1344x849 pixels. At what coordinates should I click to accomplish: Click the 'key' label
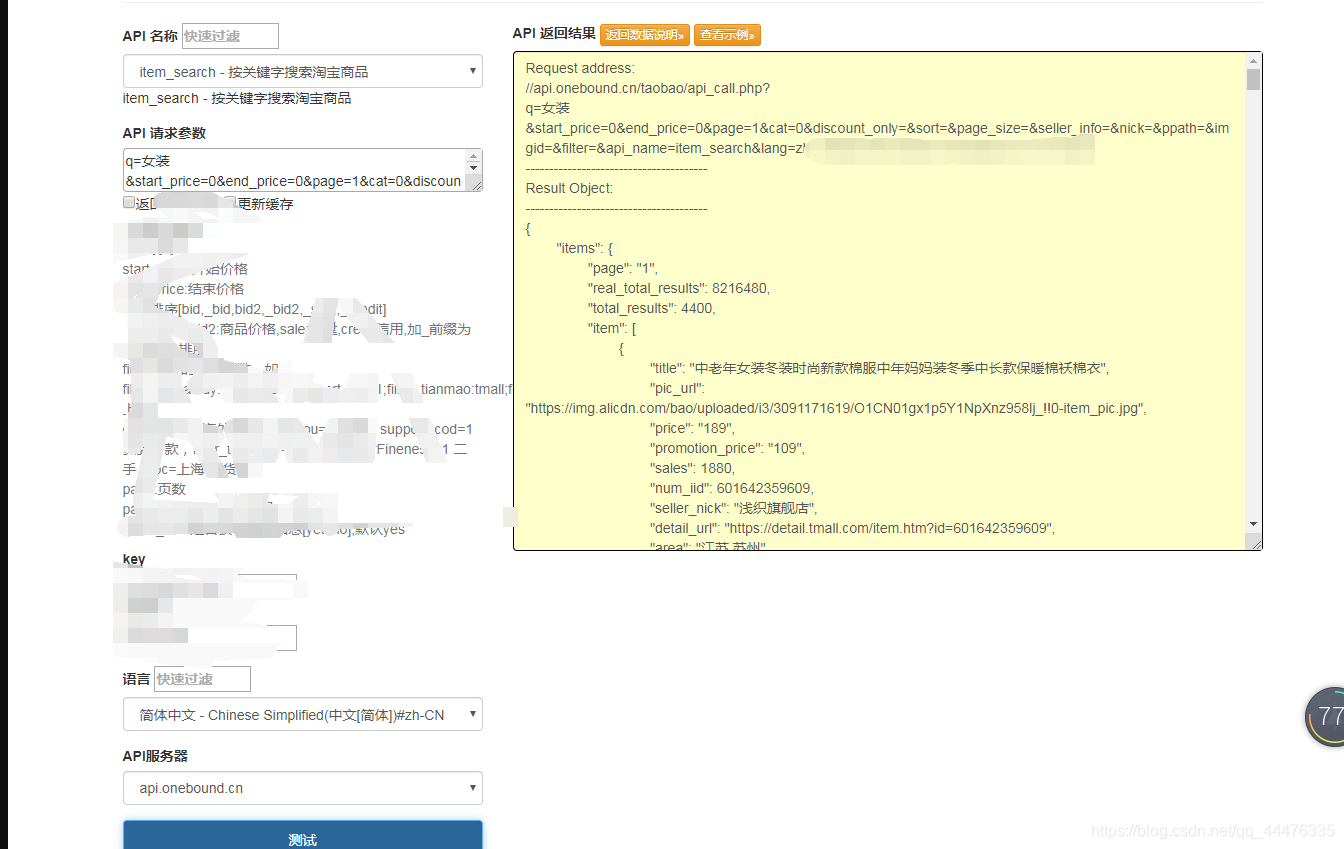tap(134, 559)
